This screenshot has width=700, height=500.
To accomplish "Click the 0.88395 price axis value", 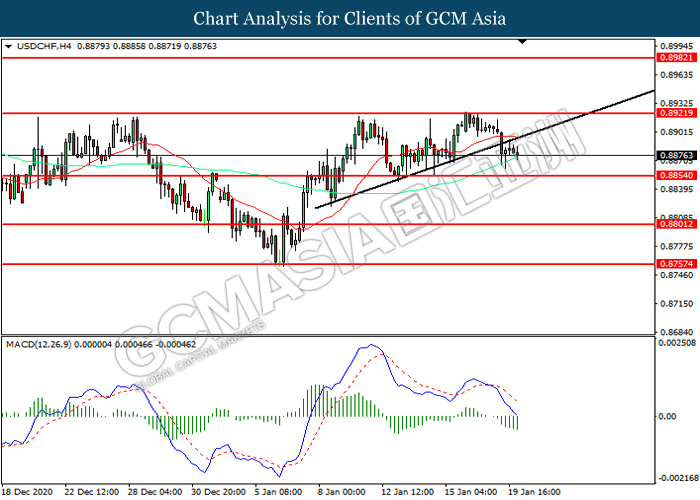I will coord(677,189).
